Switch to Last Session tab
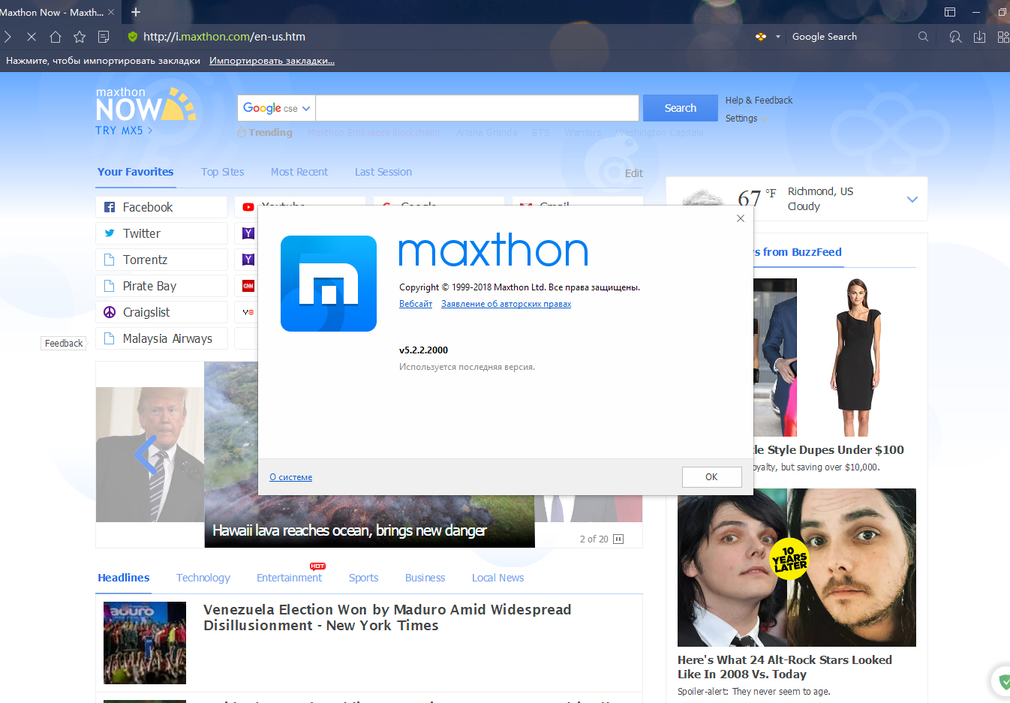Viewport: 1010px width, 703px height. coord(383,172)
